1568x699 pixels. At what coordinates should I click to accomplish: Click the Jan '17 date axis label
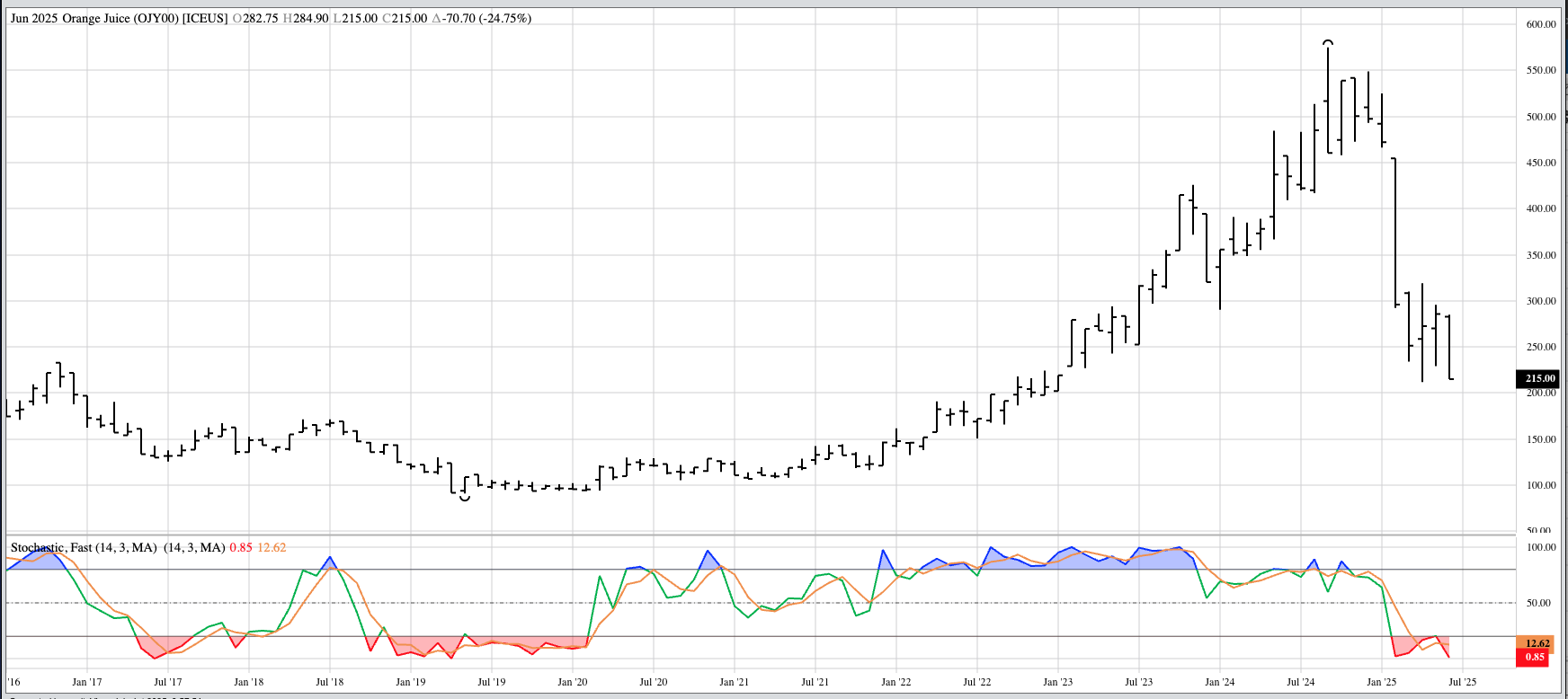[x=87, y=682]
